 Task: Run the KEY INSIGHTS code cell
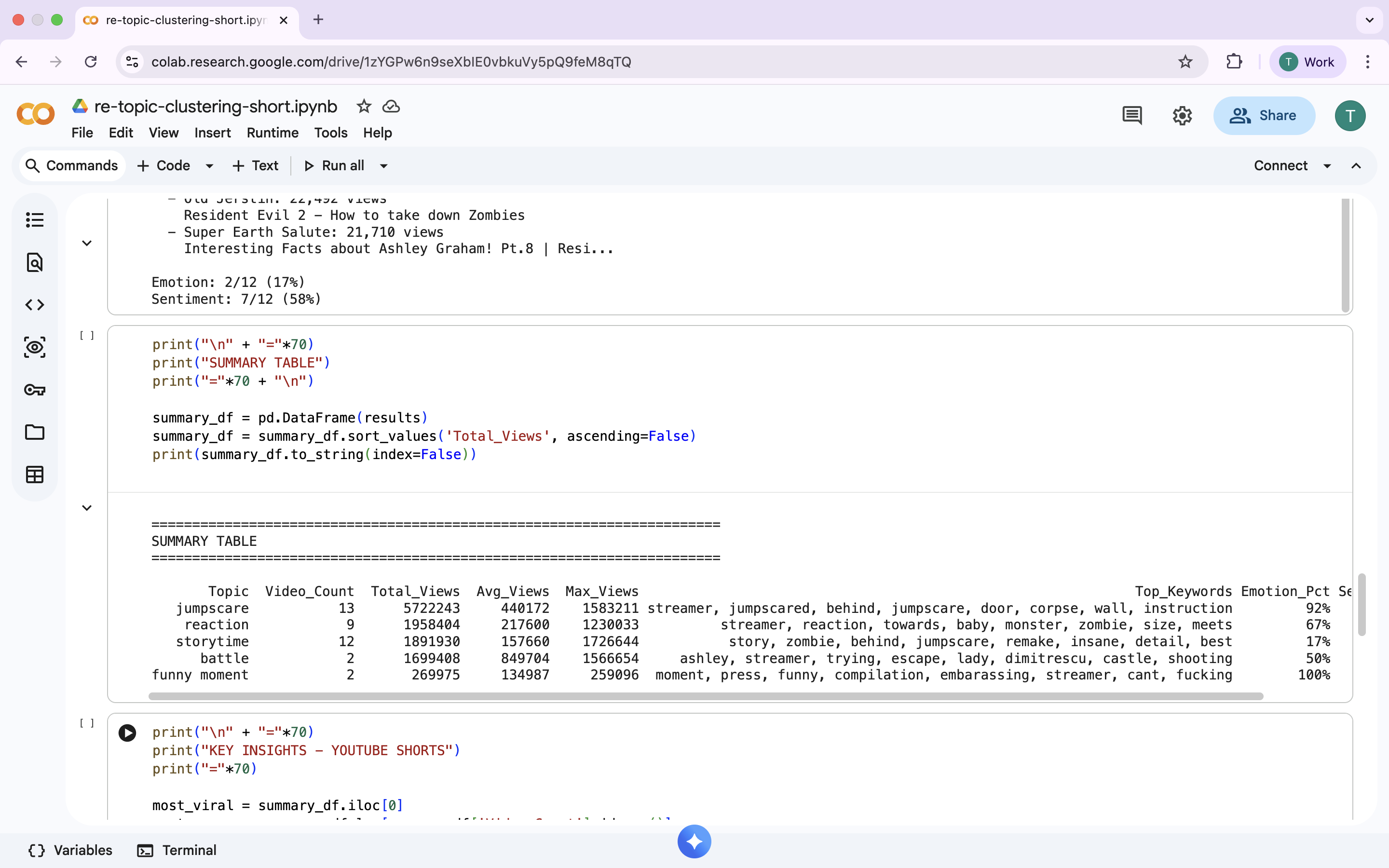pyautogui.click(x=127, y=732)
